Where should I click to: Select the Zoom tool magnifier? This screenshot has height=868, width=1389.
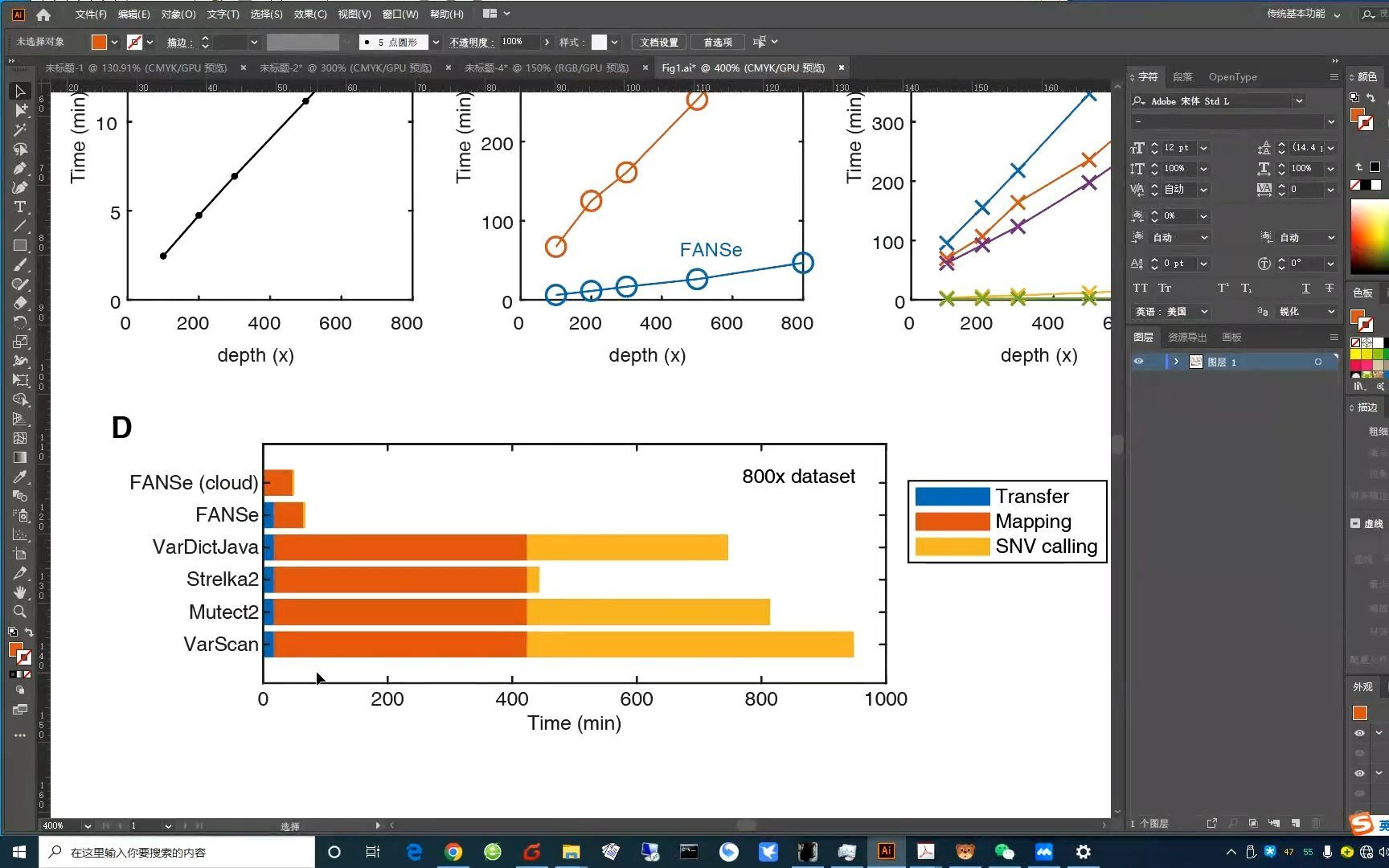click(20, 612)
